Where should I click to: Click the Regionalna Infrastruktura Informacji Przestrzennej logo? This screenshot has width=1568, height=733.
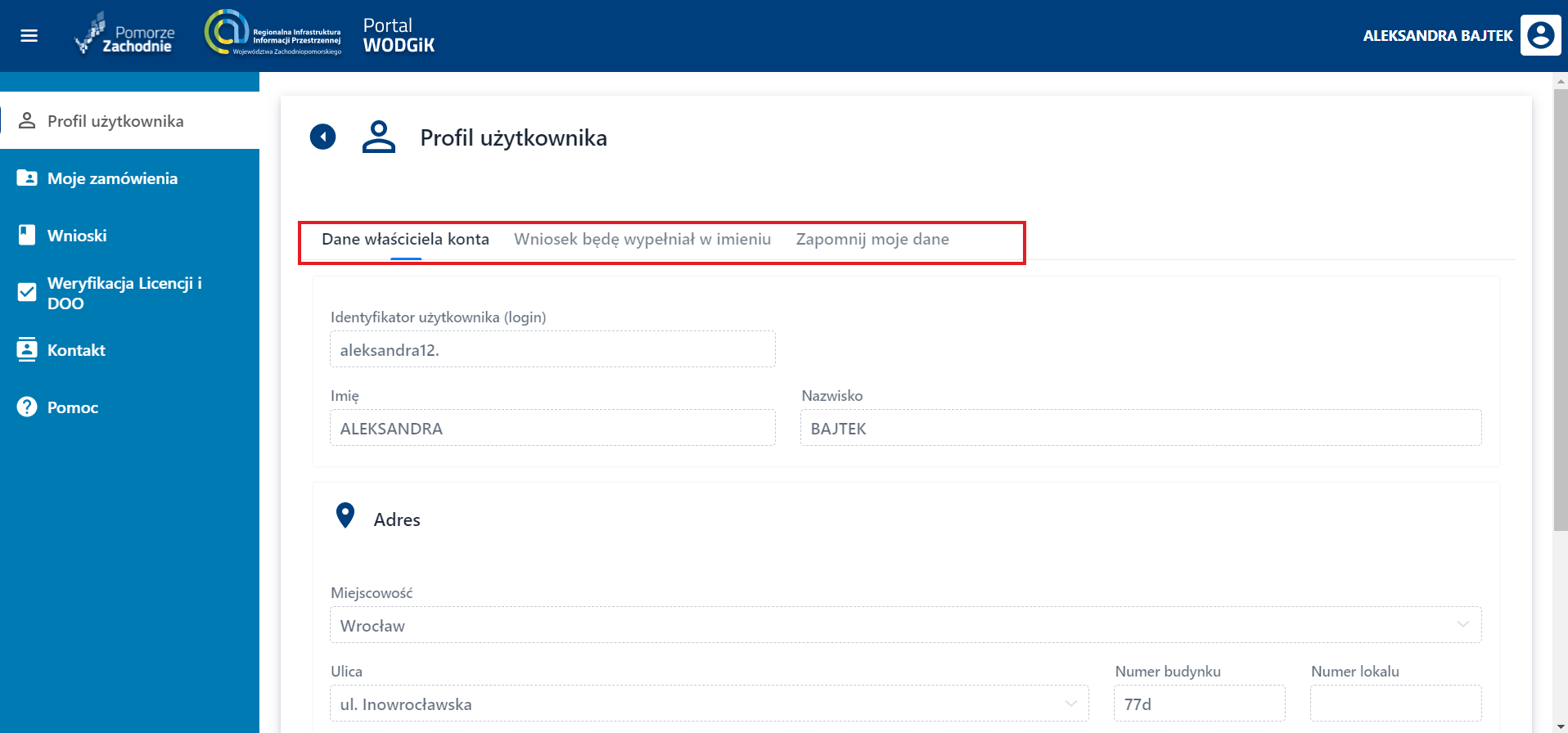coord(273,33)
